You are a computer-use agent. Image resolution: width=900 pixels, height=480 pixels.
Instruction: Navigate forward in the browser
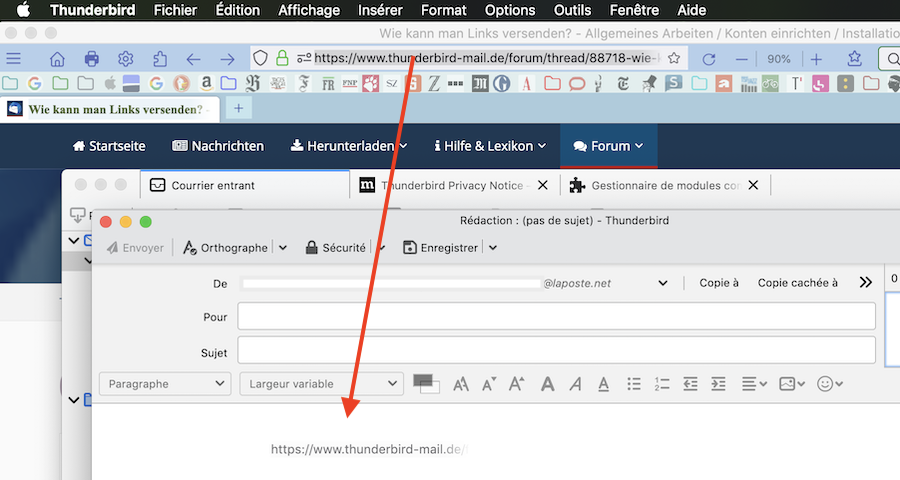tap(227, 59)
